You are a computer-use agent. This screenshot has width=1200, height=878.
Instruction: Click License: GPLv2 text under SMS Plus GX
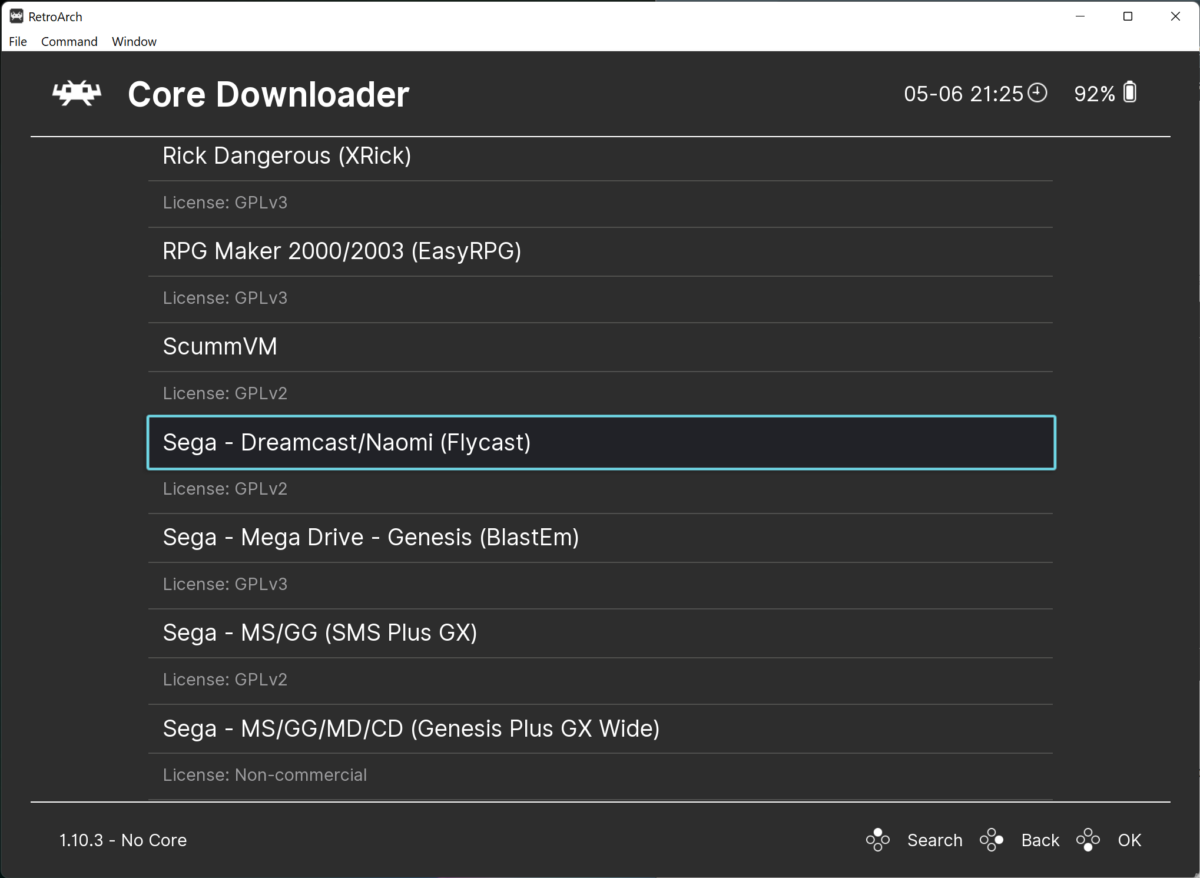tap(225, 680)
